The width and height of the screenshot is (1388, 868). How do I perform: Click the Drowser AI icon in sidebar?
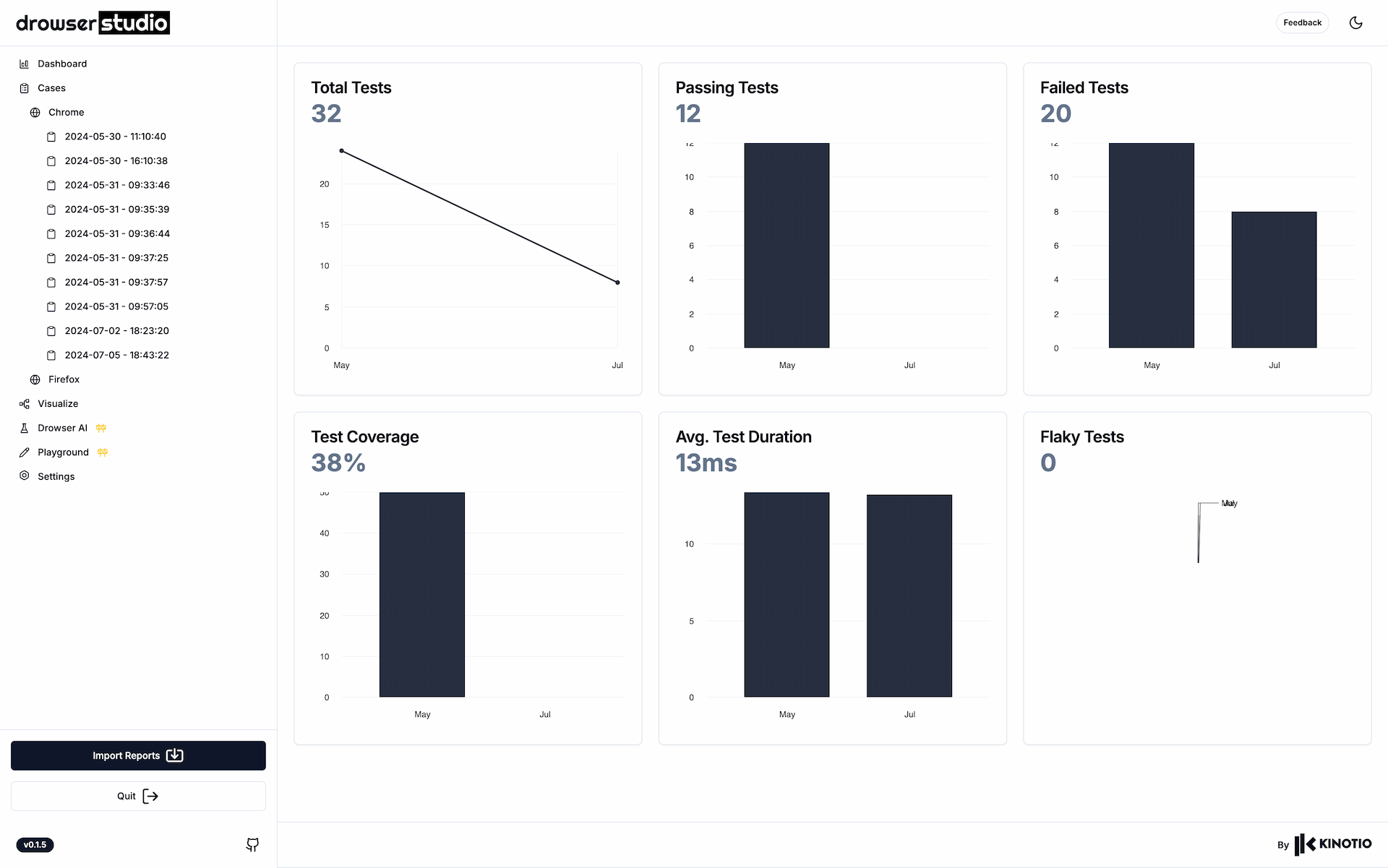click(23, 427)
